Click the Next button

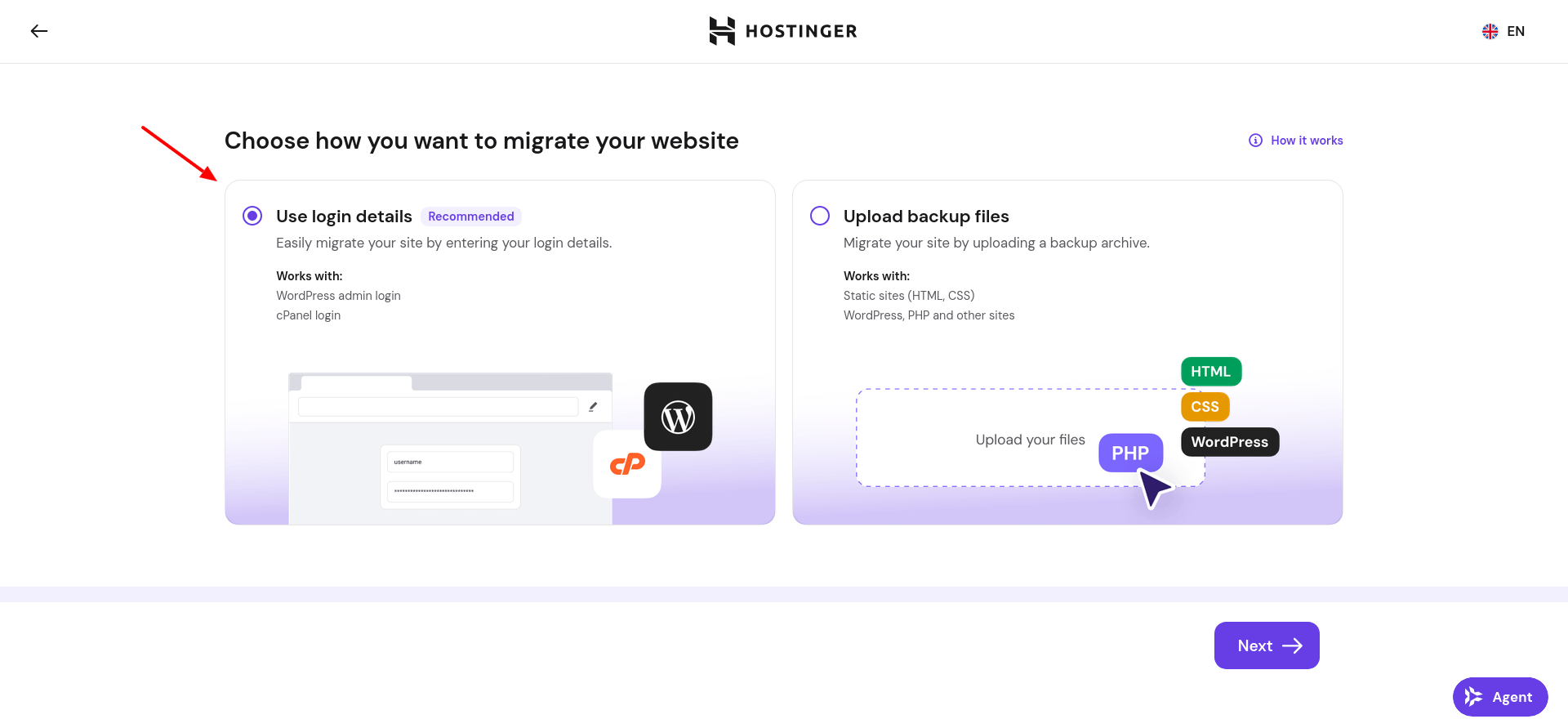1267,645
